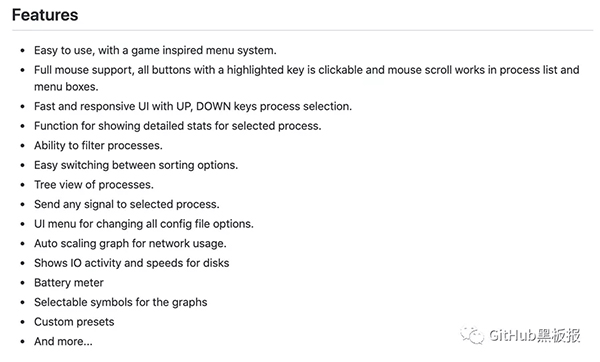The image size is (600, 362).
Task: Click the horizontal divider under Features
Action: (302, 30)
